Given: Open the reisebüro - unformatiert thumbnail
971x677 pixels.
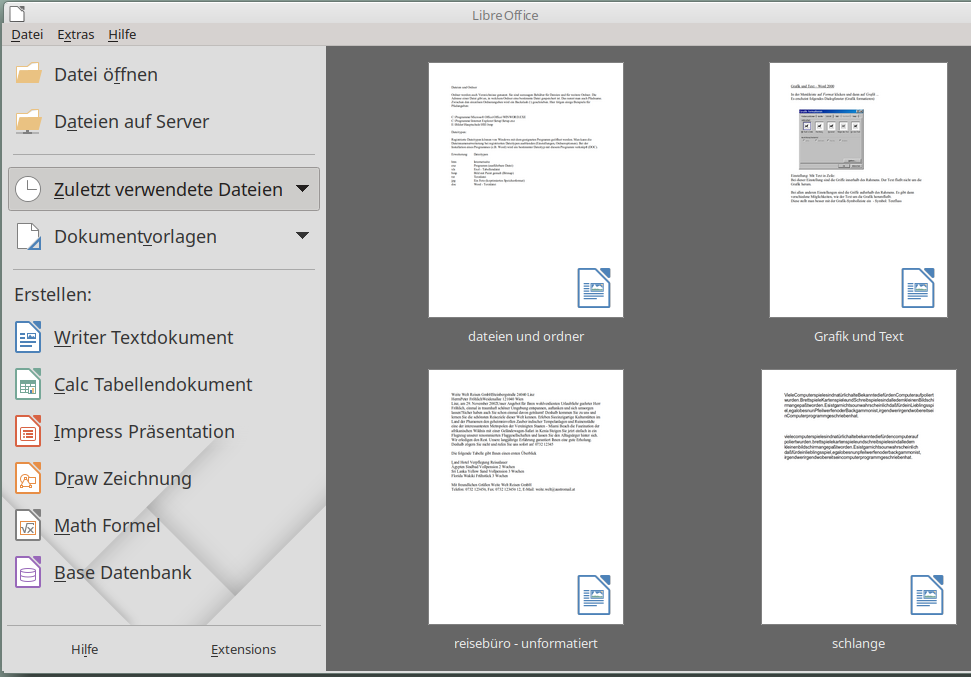Looking at the screenshot, I should click(526, 497).
